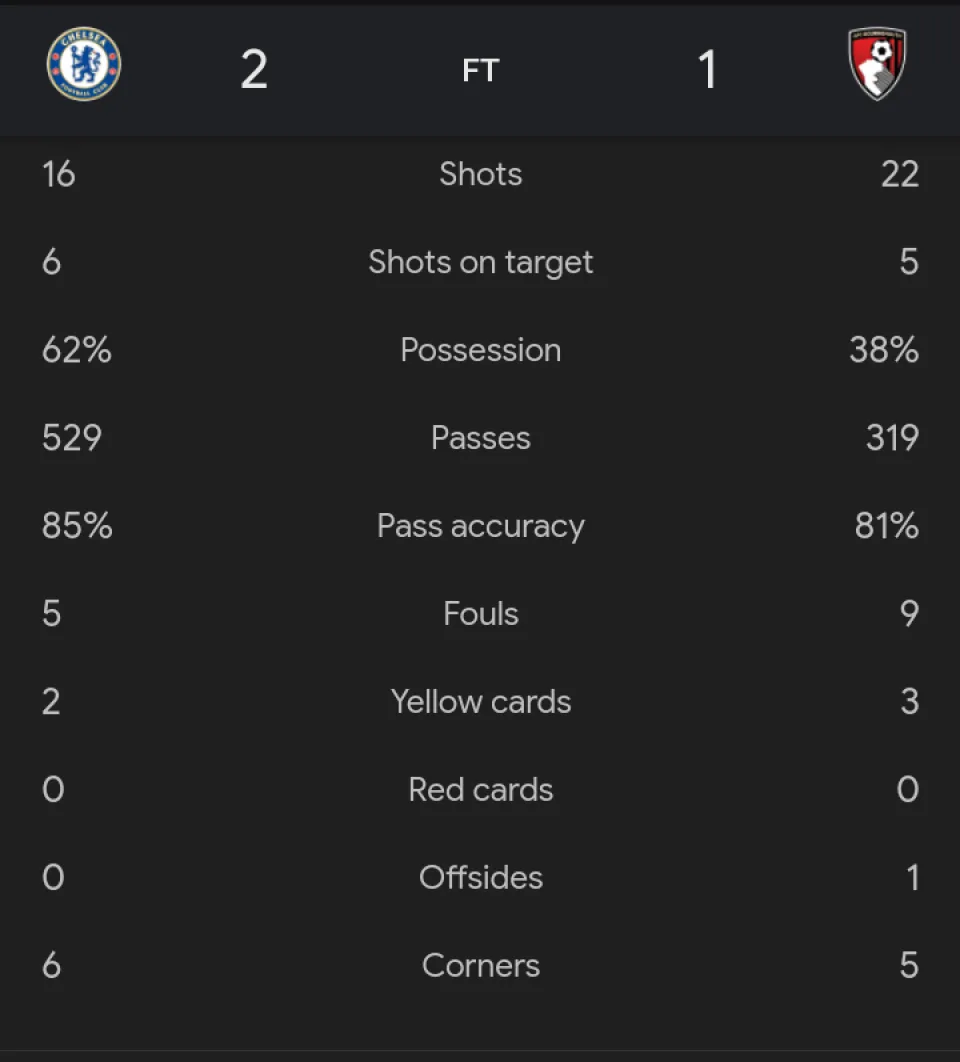Select the Yellow cards label

480,702
